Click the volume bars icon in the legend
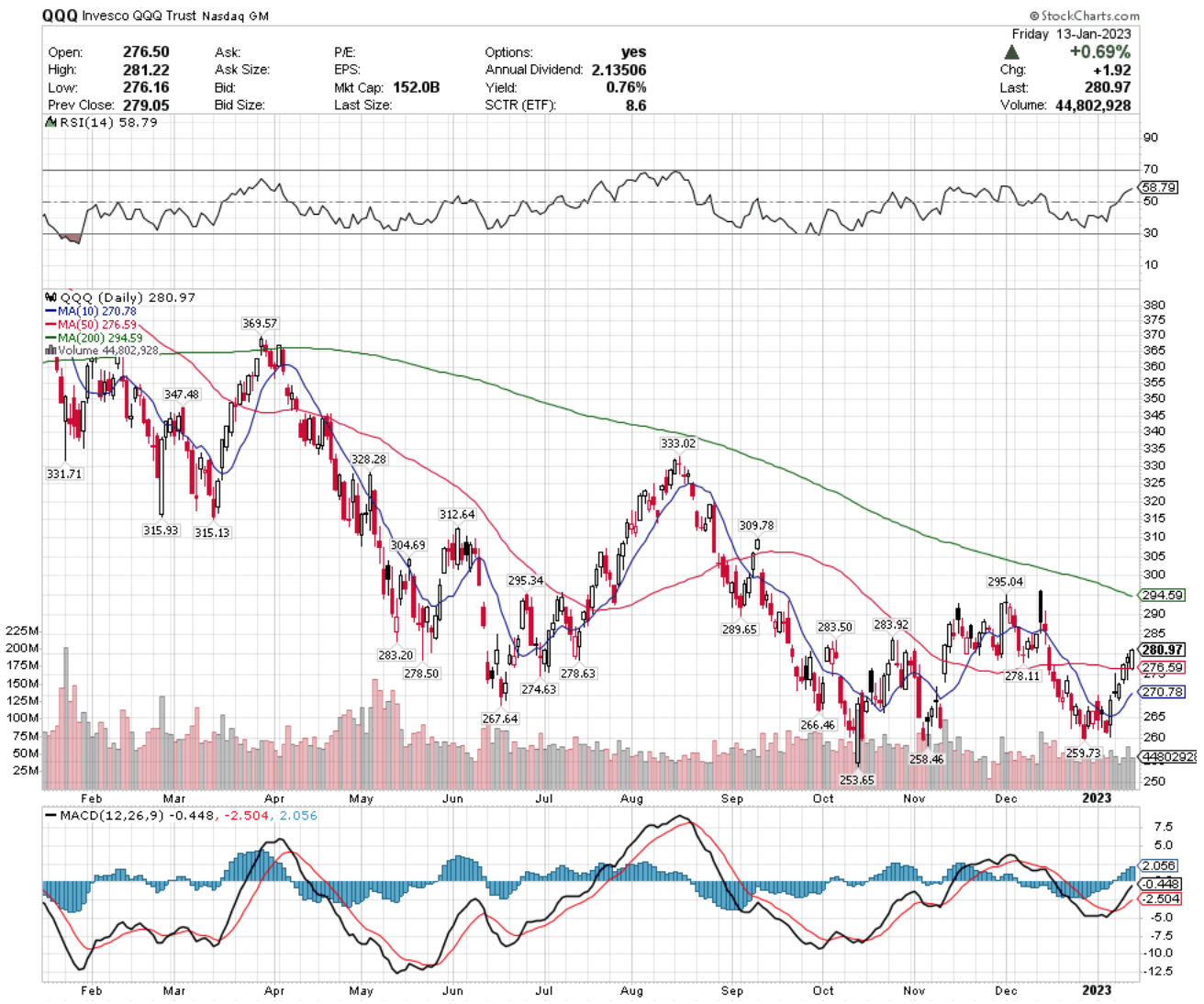Screen dimensions: 1204x1004 coord(50,351)
